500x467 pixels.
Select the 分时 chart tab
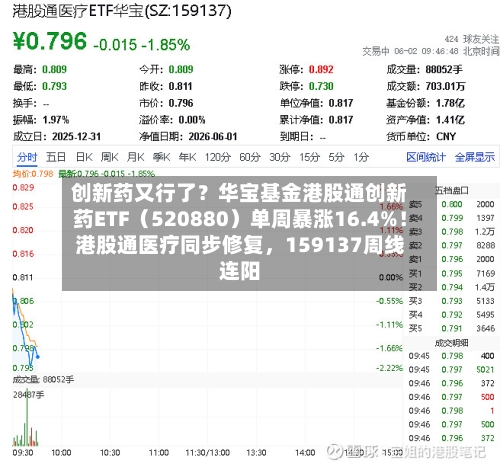[x=27, y=157]
